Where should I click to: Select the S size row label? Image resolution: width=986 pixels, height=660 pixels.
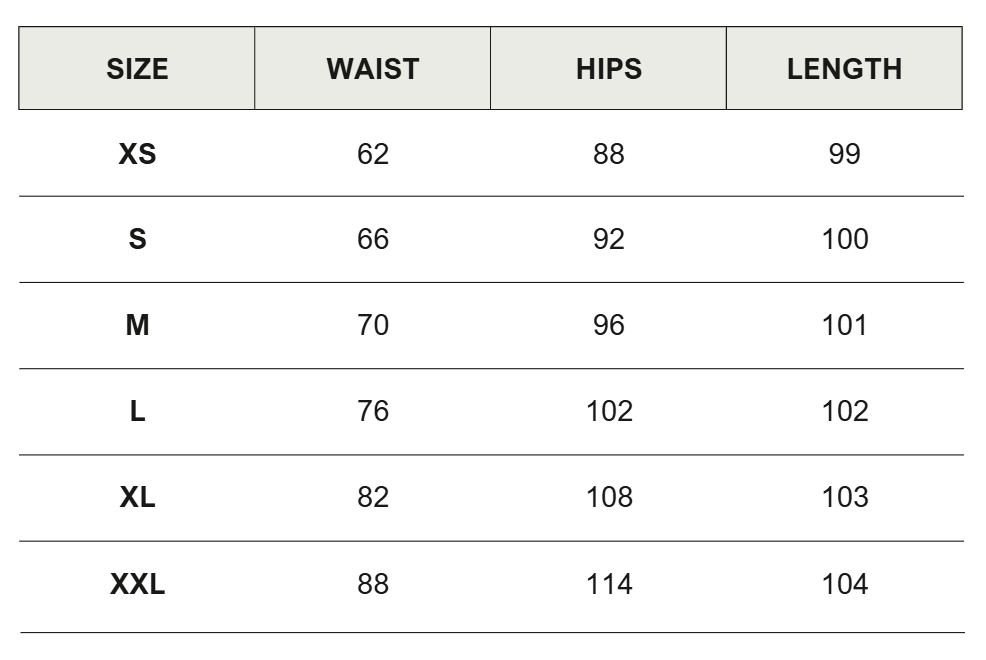click(137, 240)
